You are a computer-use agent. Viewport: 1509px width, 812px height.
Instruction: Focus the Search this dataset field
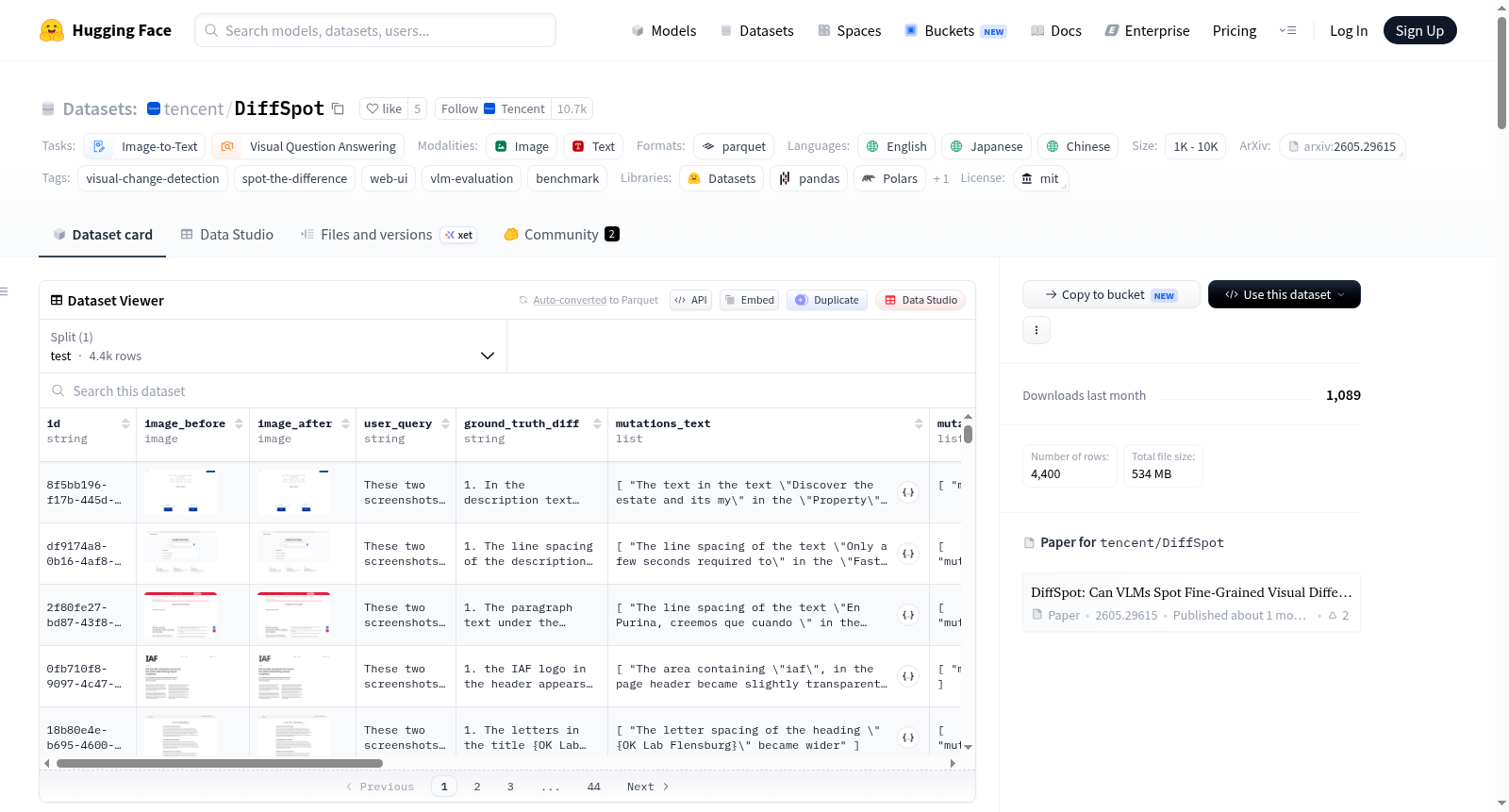(x=507, y=390)
